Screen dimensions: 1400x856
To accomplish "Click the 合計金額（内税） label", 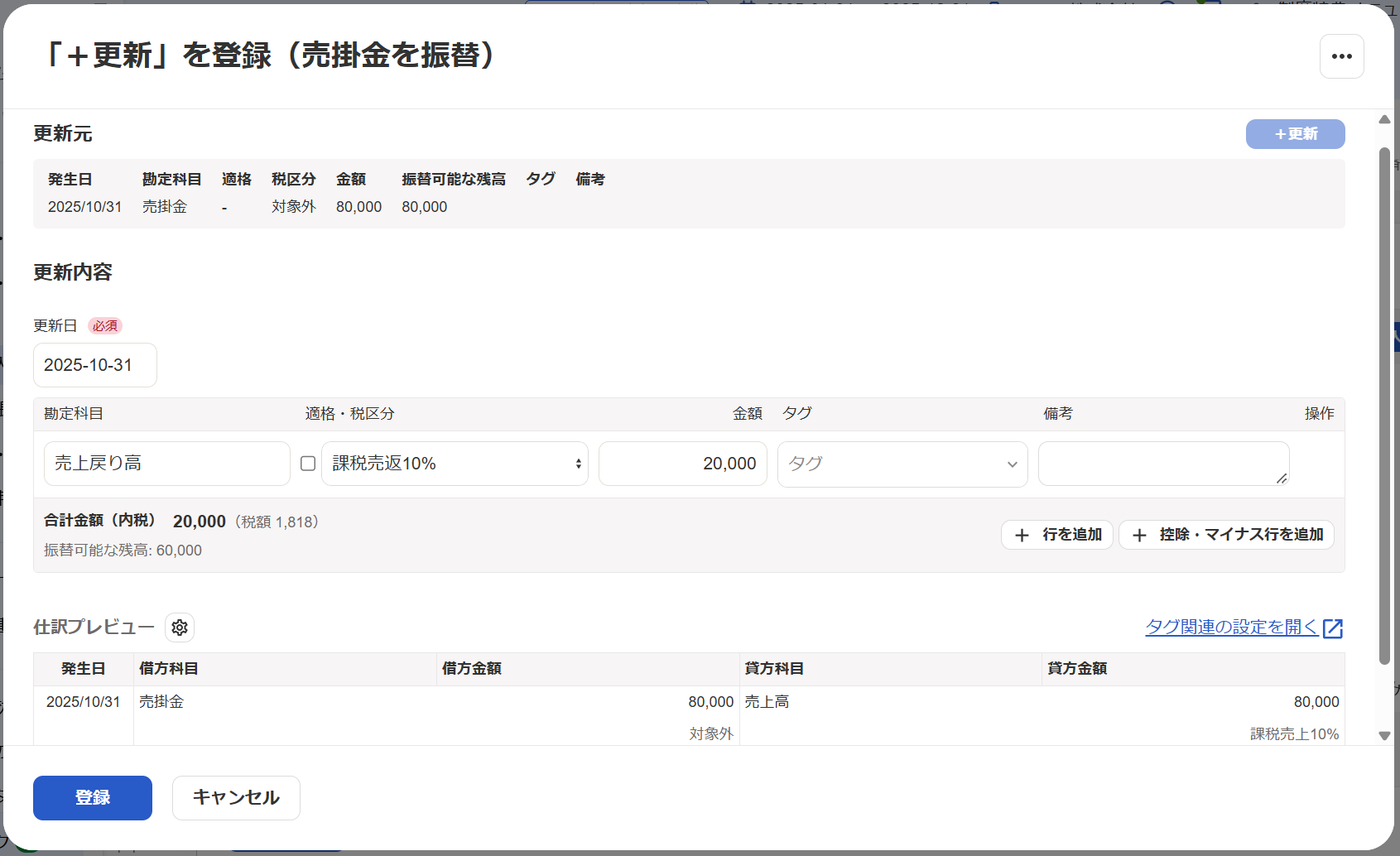I will [x=99, y=521].
